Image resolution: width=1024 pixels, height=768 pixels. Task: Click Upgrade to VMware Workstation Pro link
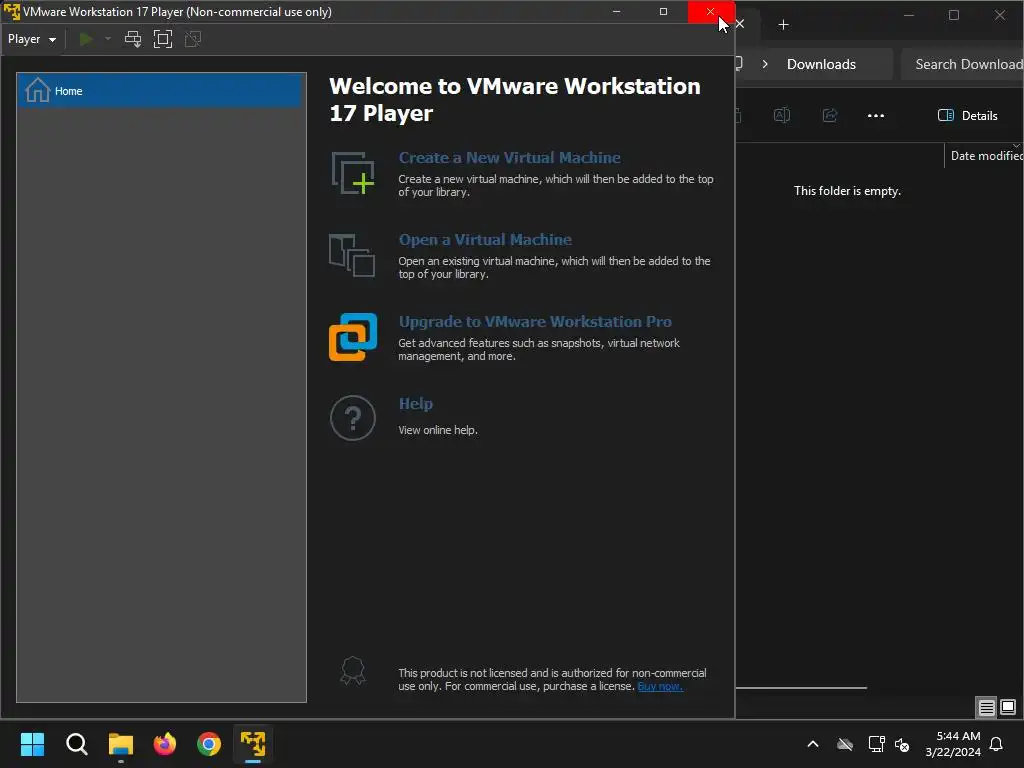(x=535, y=322)
